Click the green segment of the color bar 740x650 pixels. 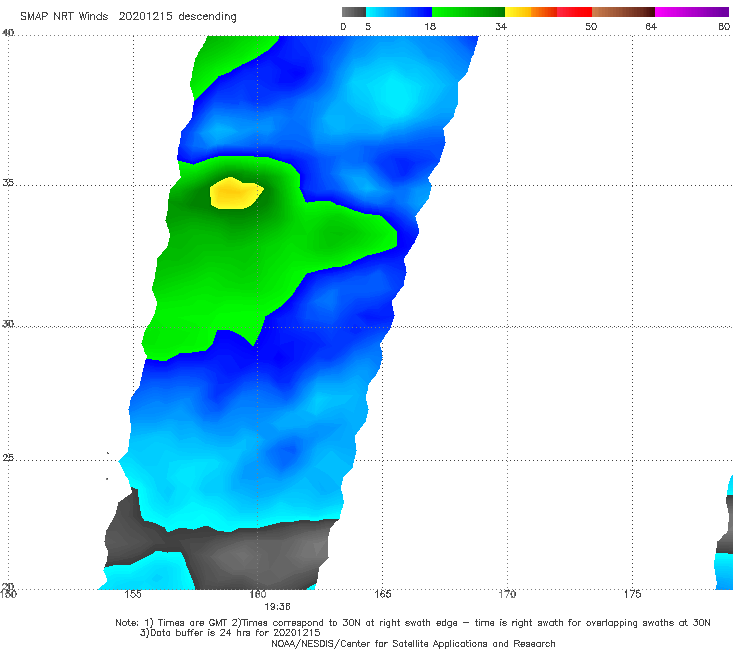coord(468,12)
